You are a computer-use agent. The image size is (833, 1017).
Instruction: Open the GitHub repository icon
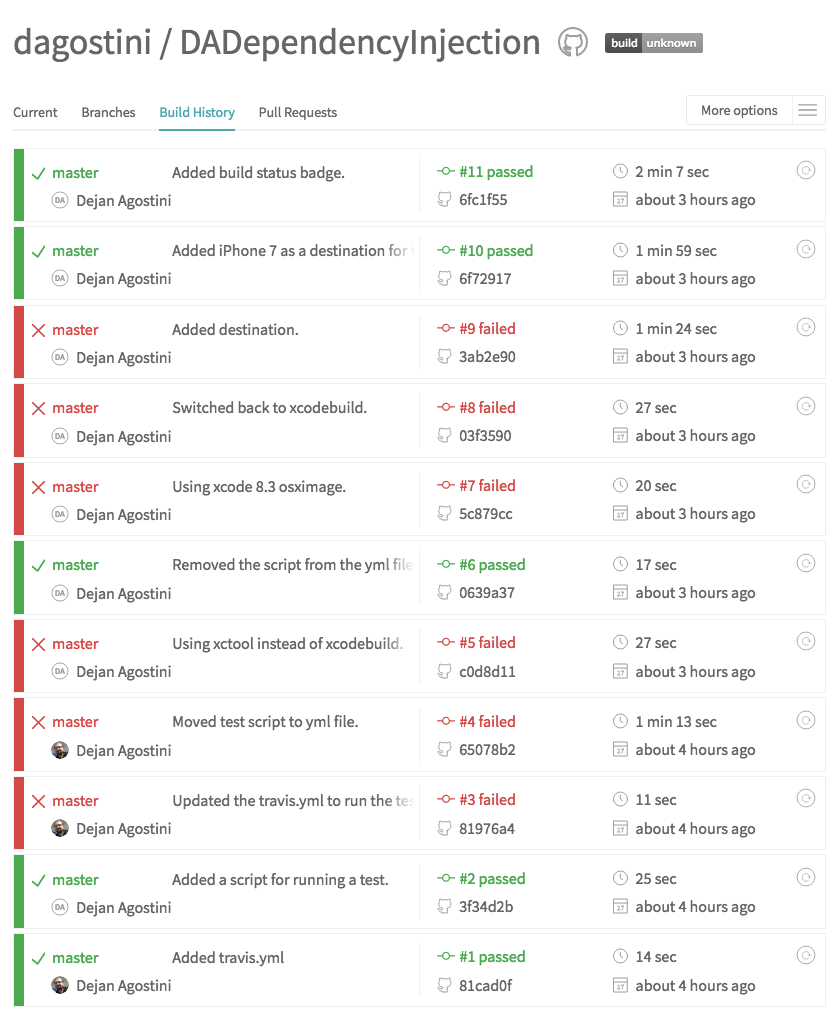click(x=572, y=43)
